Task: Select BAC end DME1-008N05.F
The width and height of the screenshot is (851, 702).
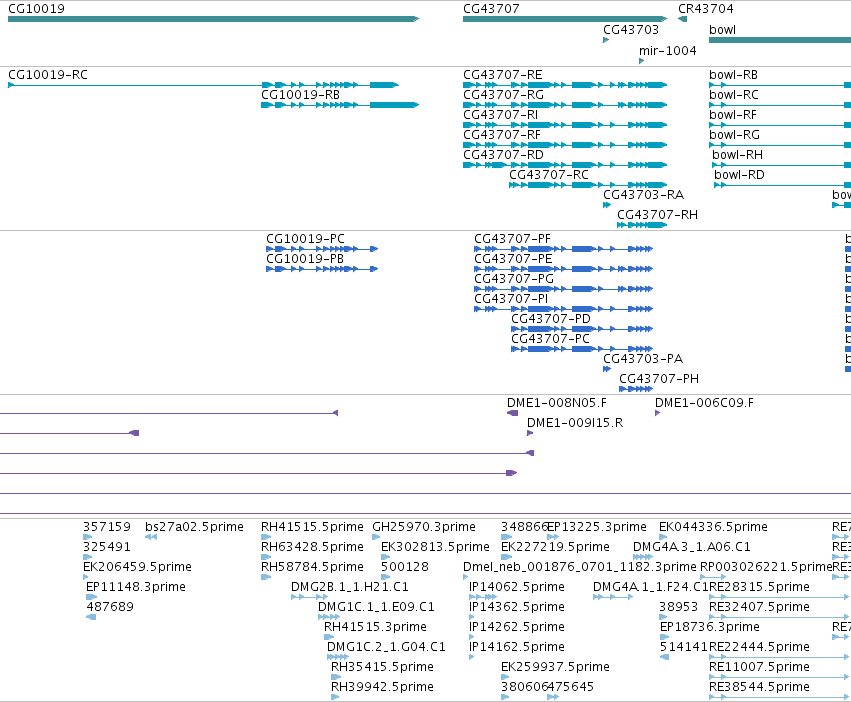Action: (x=512, y=413)
